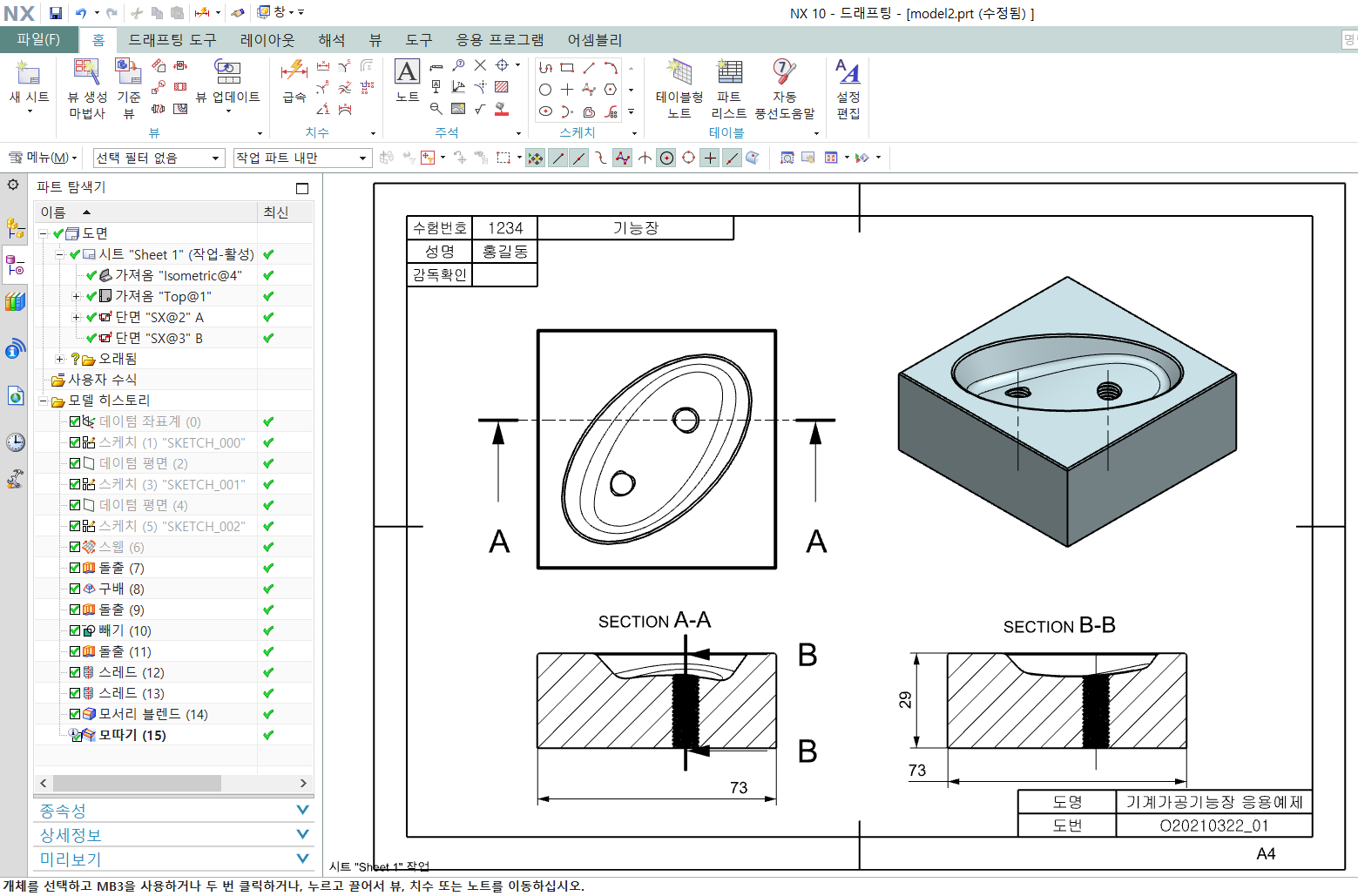The width and height of the screenshot is (1358, 896).
Task: Uncheck 빼기 (10) feature checkbox
Action: click(75, 630)
